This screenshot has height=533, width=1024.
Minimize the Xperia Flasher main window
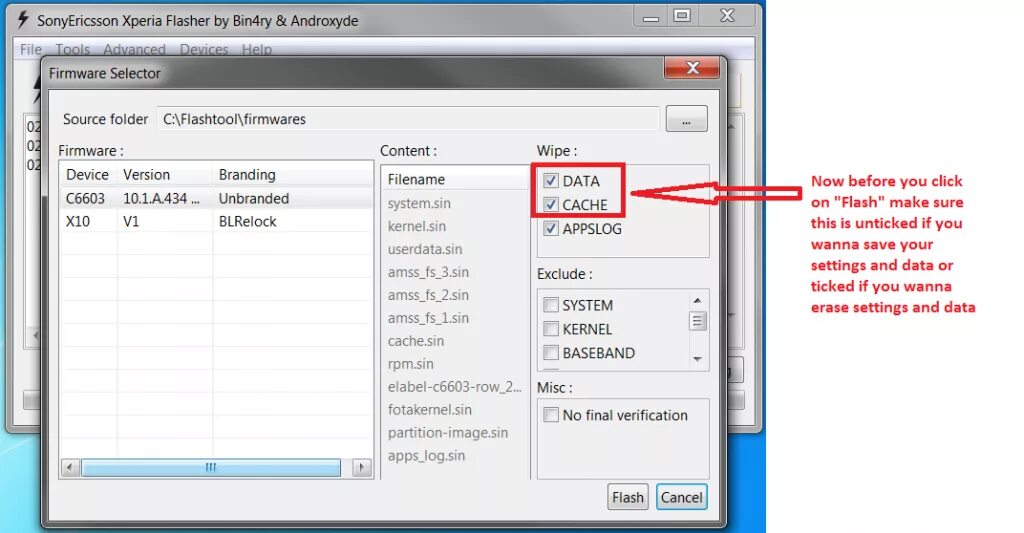651,17
